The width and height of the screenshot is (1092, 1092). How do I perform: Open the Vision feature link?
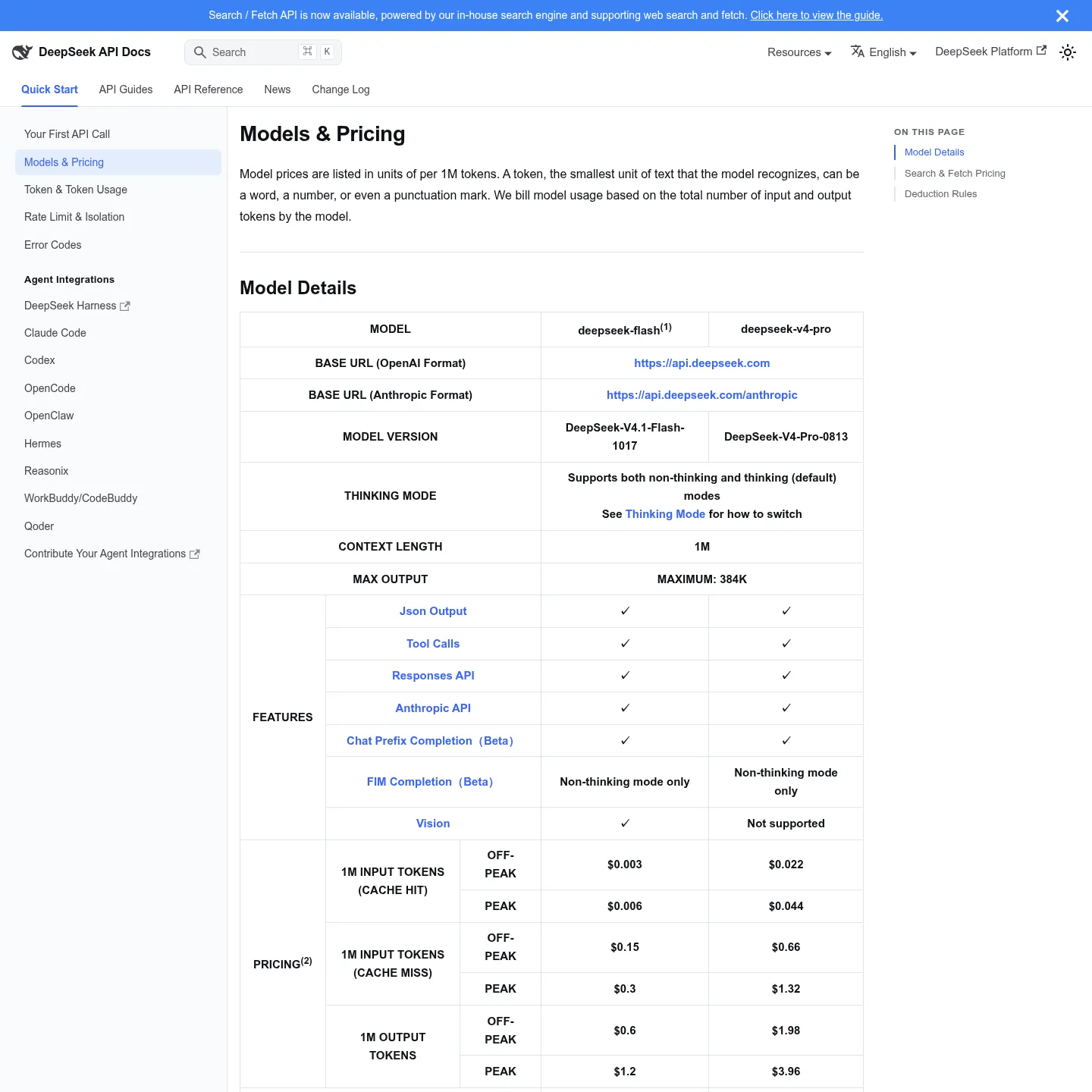point(433,824)
